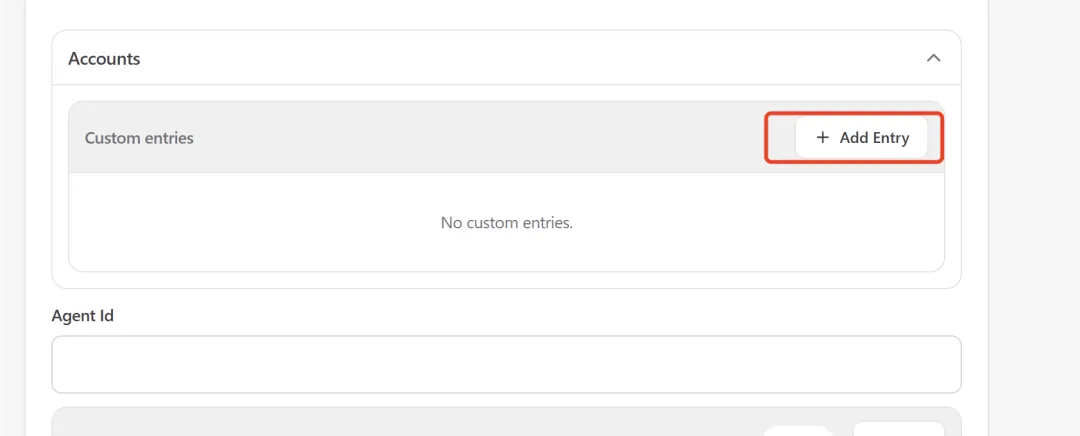Click Accounts card padding below the entries list
The height and width of the screenshot is (436, 1080).
(x=506, y=280)
